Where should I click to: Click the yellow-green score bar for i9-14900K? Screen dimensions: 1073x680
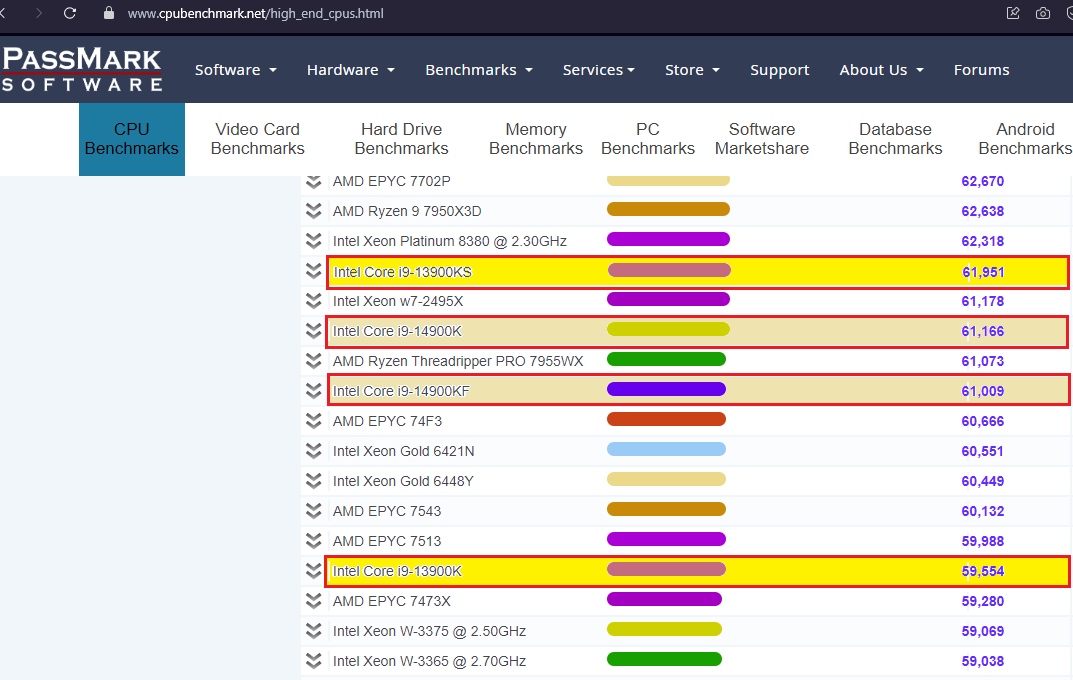point(669,330)
